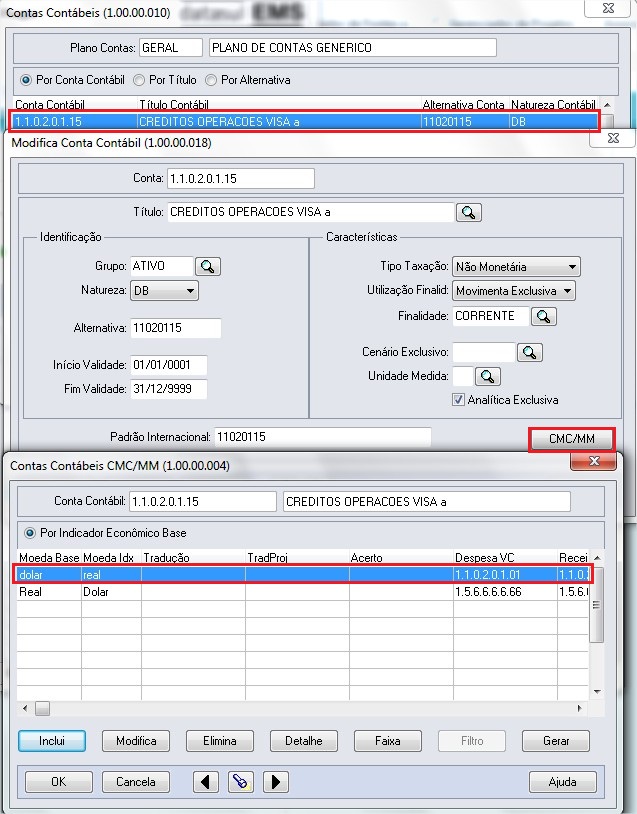Click the Fim Validade date field
637x814 pixels.
169,389
